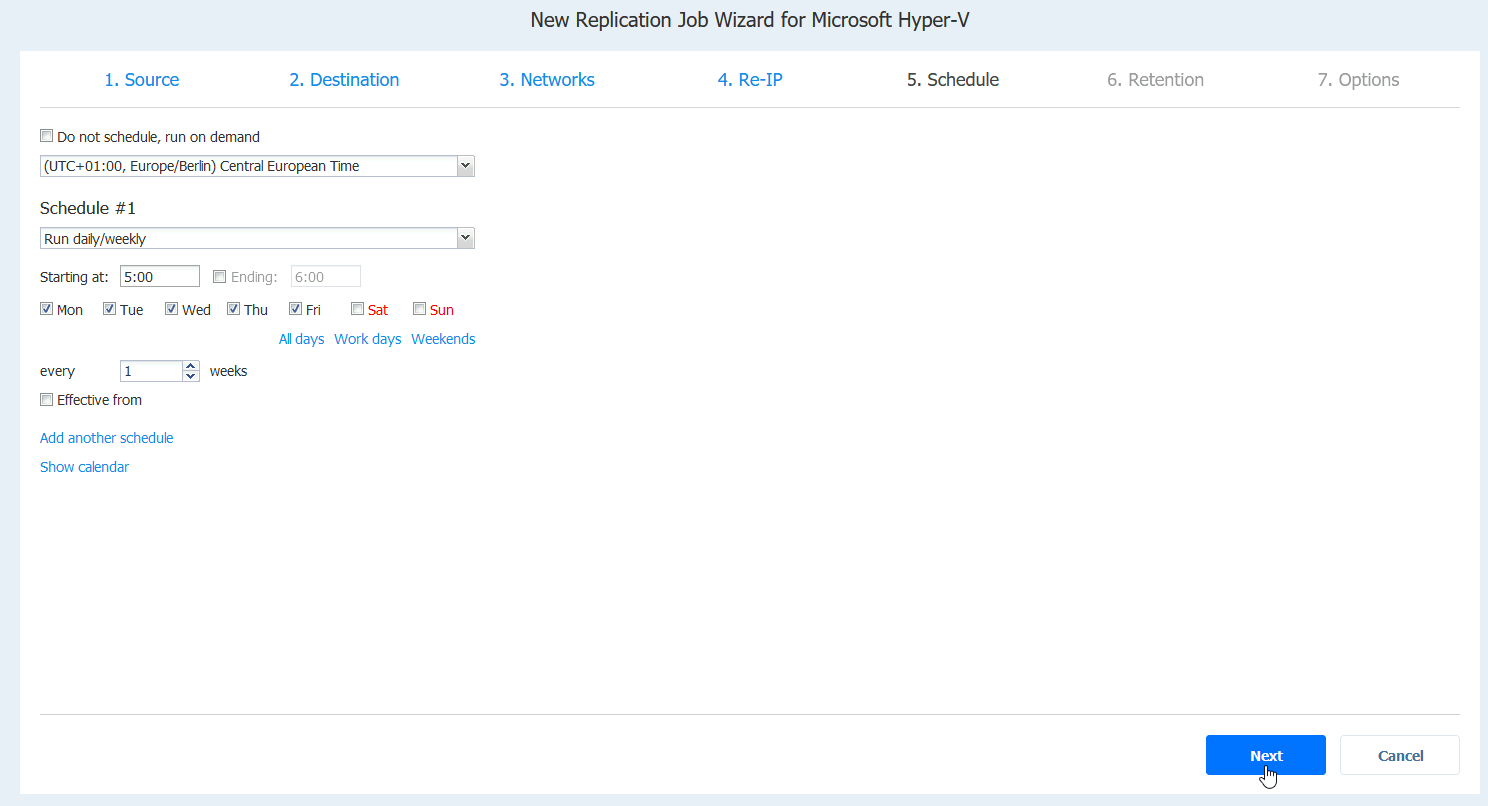The image size is (1488, 806).
Task: Tick 'Do not schedule, run on demand' checkbox
Action: tap(46, 137)
